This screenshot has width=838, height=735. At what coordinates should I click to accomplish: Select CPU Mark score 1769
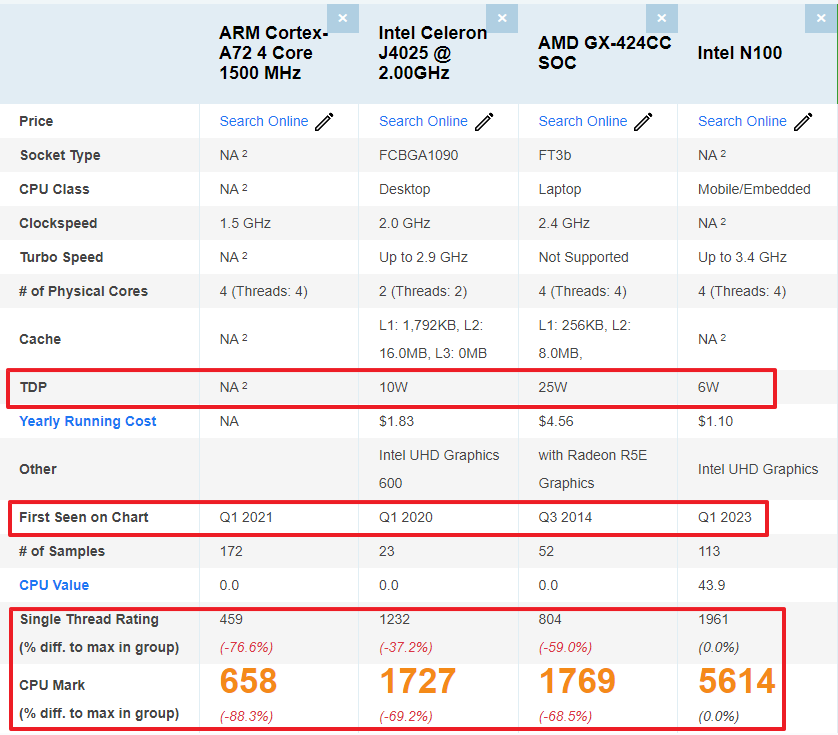coord(577,681)
